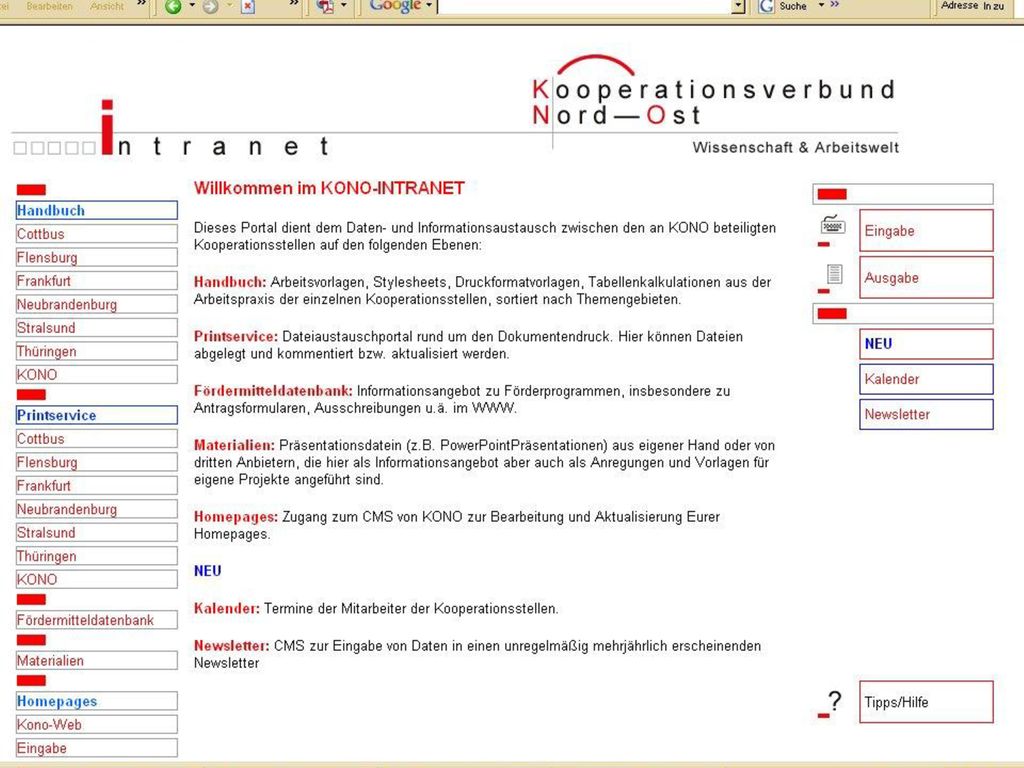Click the bold 'Newsletter:' label in main text
The image size is (1024, 768).
click(x=231, y=645)
